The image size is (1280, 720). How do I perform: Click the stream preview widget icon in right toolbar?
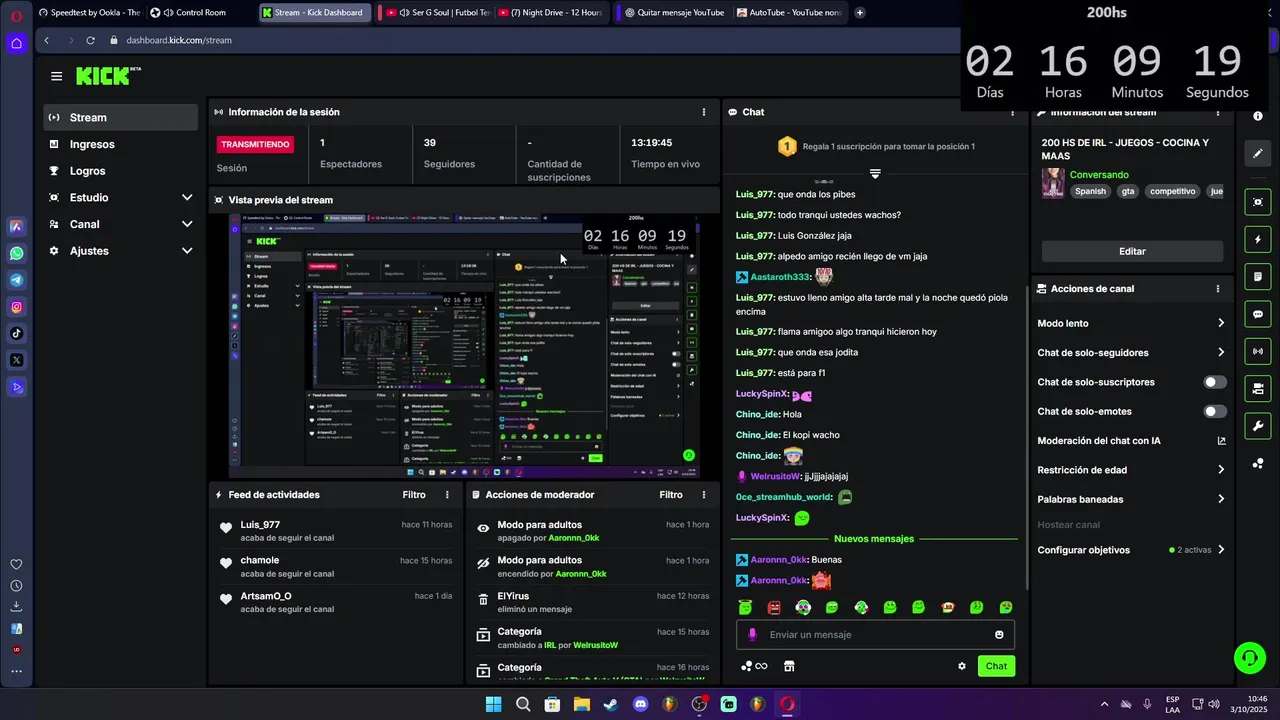pyautogui.click(x=1257, y=202)
